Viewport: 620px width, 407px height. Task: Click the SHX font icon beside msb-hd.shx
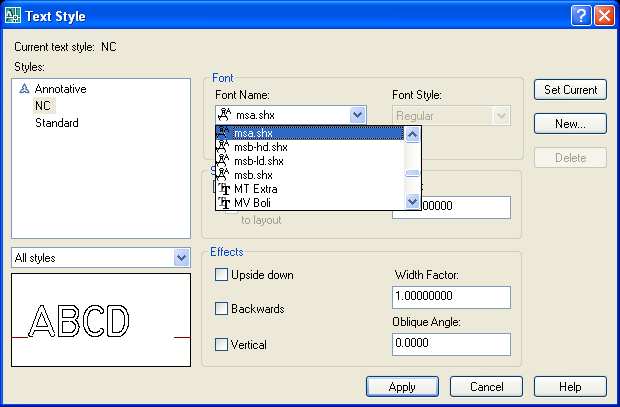(x=223, y=146)
